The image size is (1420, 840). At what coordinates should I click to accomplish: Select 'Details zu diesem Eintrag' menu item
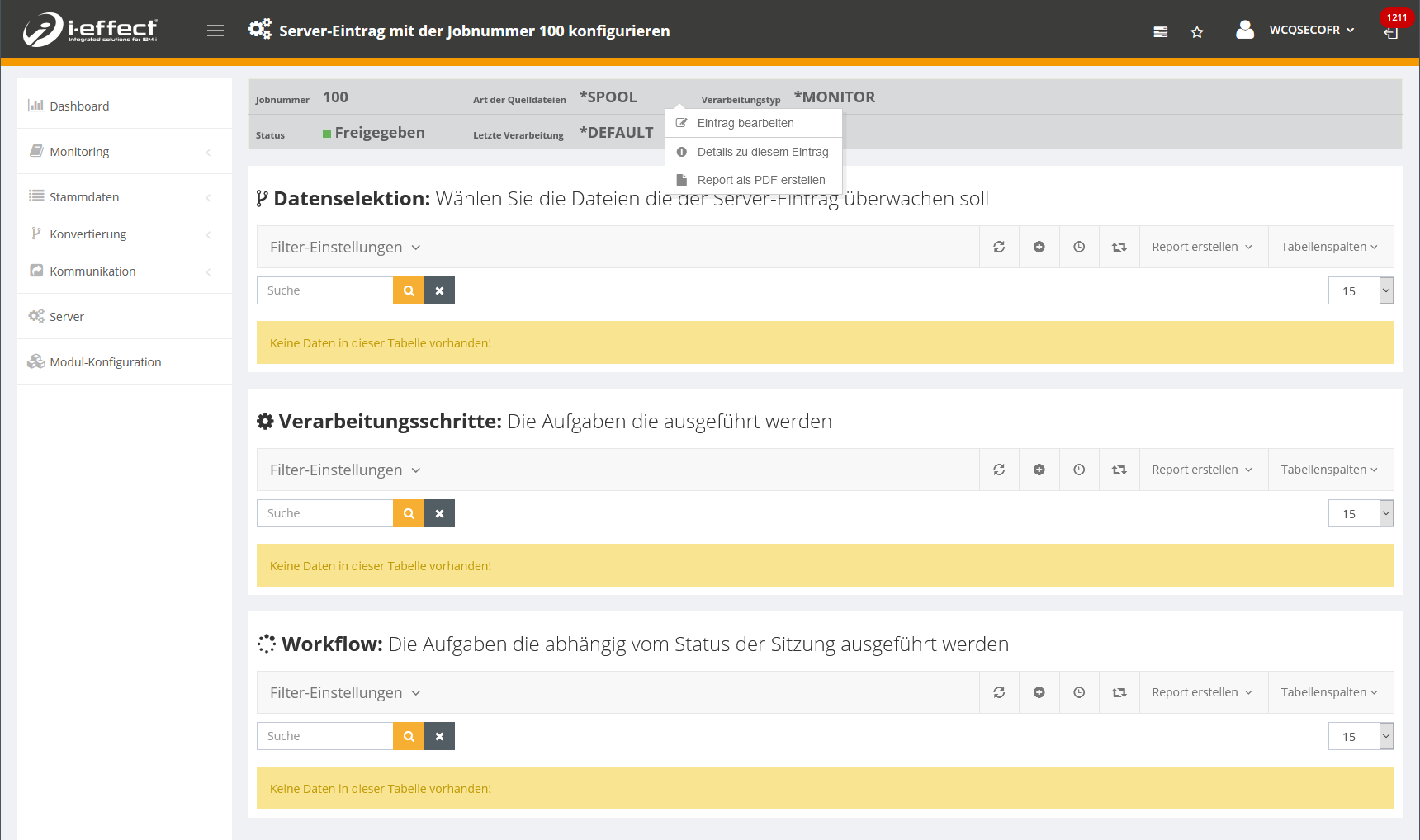point(762,152)
